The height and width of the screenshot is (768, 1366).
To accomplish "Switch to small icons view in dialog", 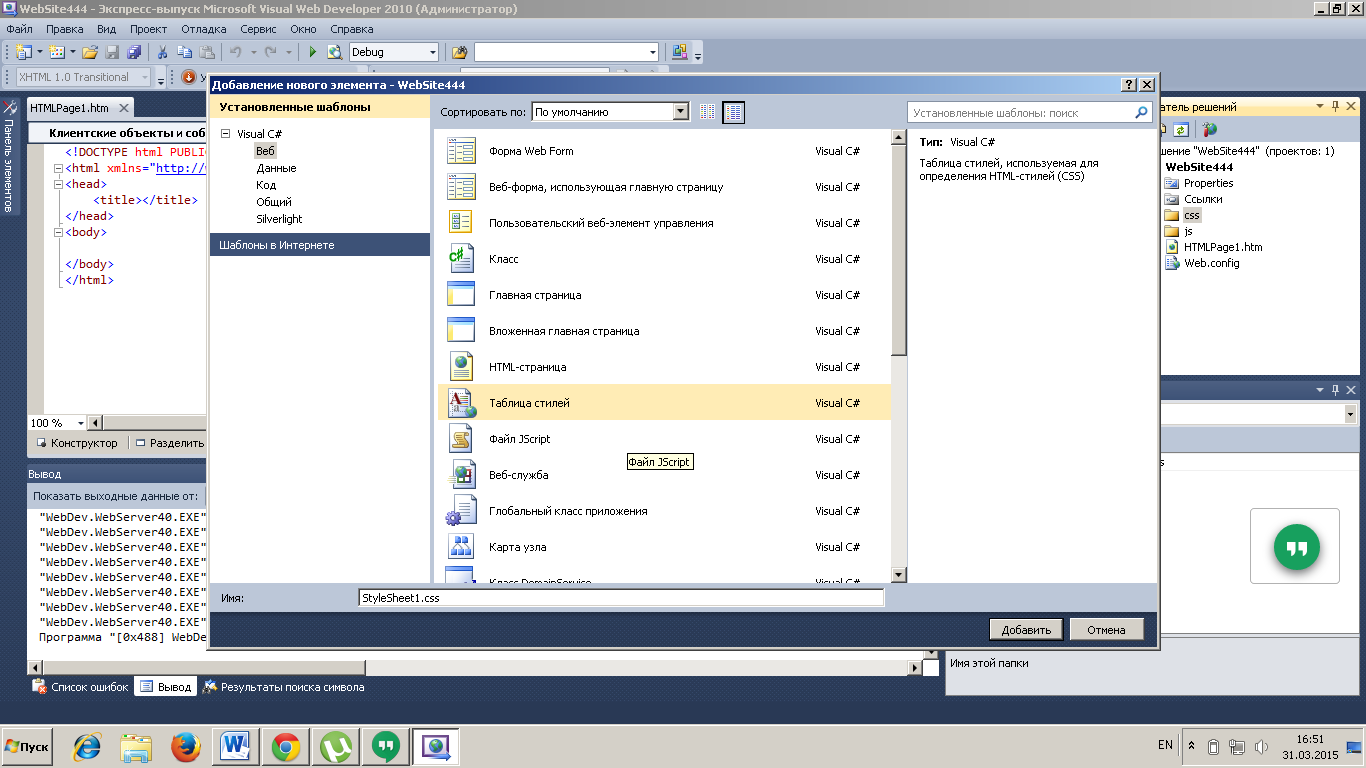I will [707, 112].
